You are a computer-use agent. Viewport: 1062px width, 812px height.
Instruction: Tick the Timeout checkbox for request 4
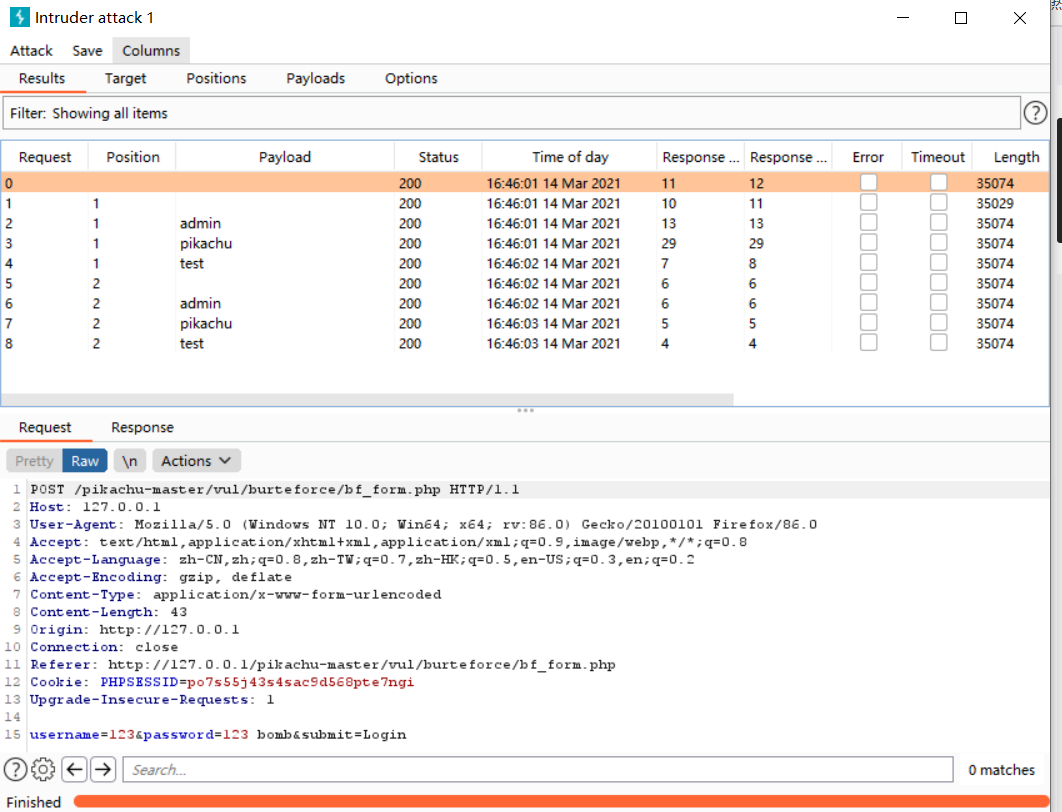[x=938, y=263]
